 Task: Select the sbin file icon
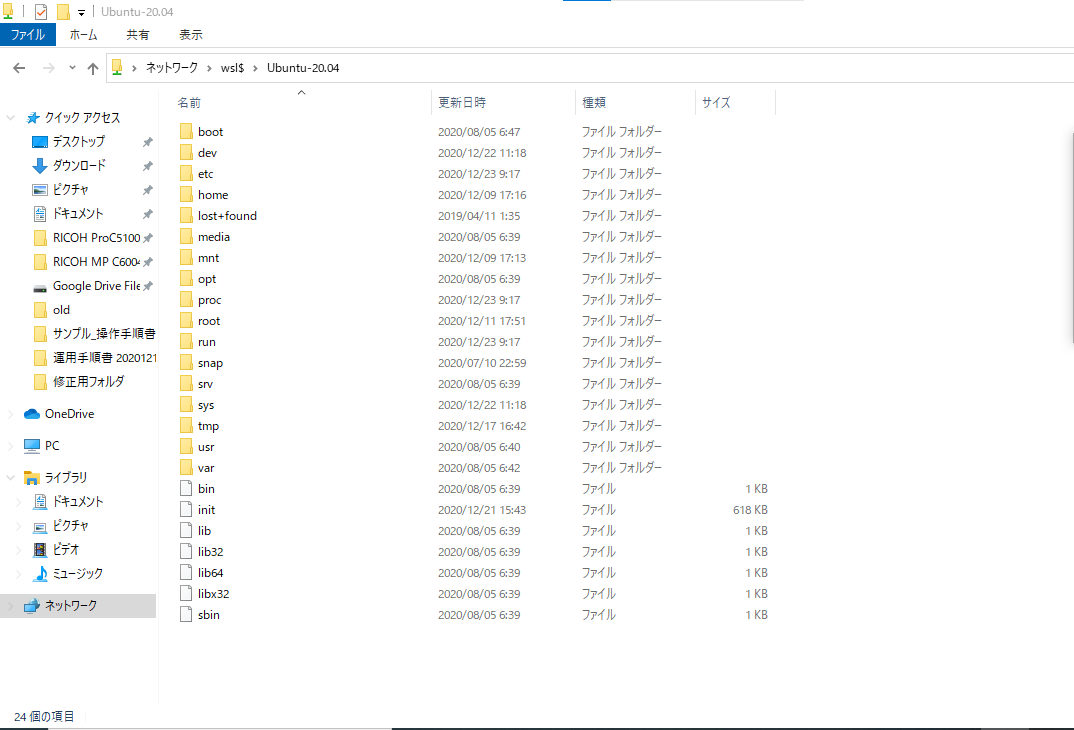tap(186, 615)
